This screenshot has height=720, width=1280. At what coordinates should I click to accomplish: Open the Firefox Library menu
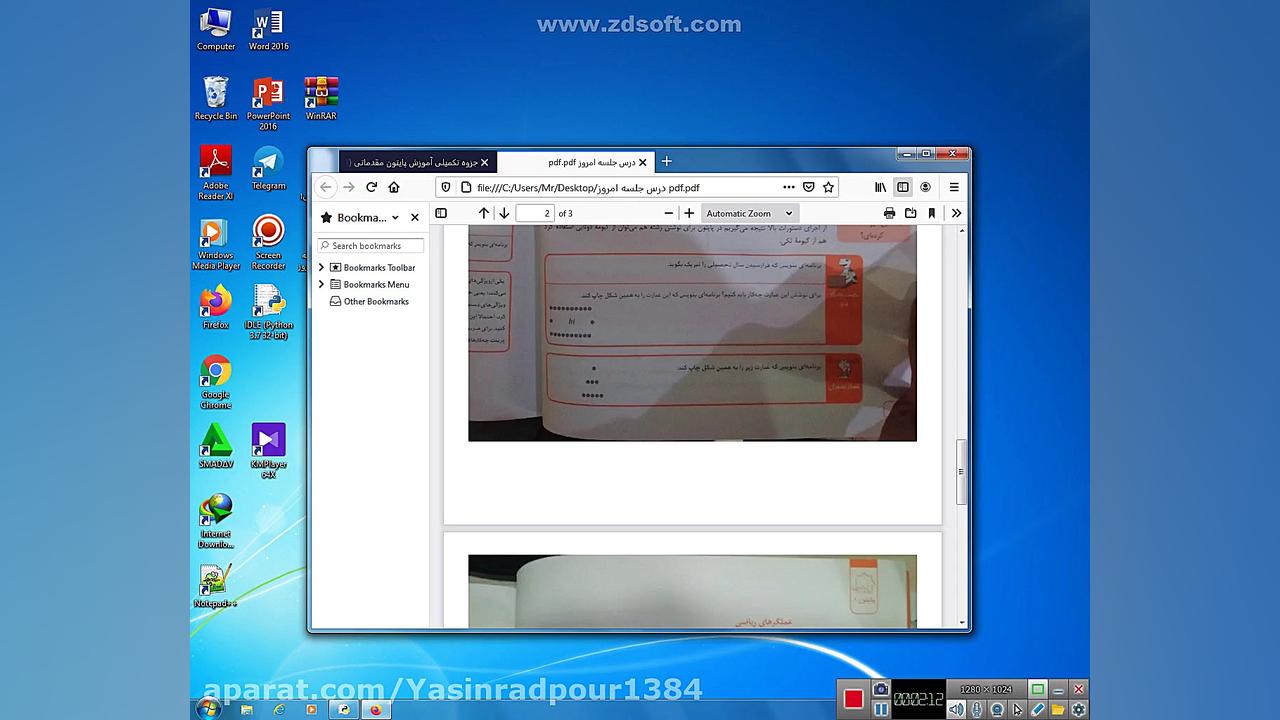(x=881, y=187)
